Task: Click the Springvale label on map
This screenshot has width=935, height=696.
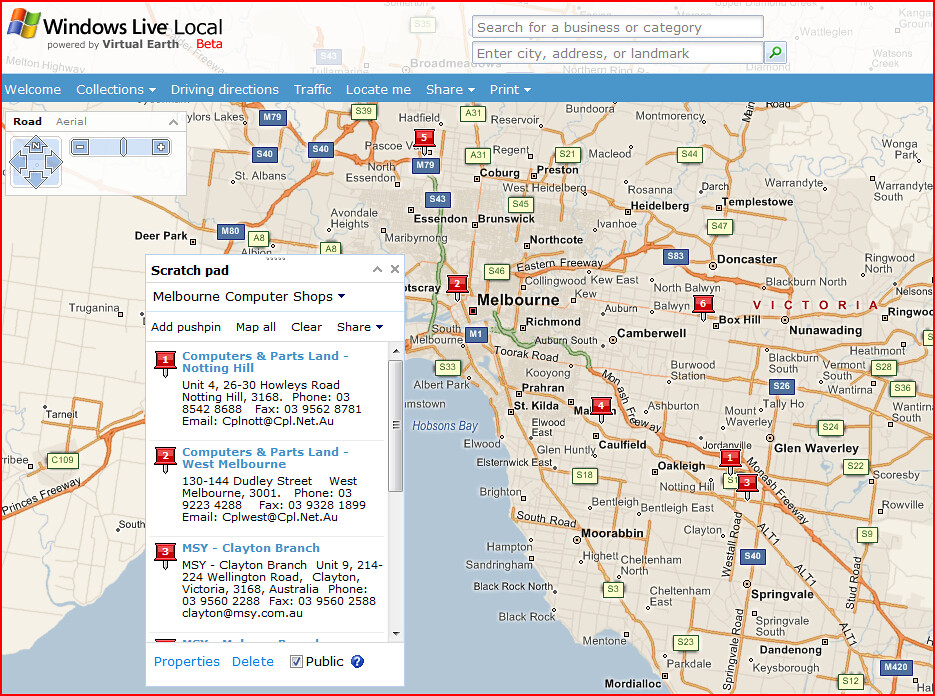Action: click(782, 595)
